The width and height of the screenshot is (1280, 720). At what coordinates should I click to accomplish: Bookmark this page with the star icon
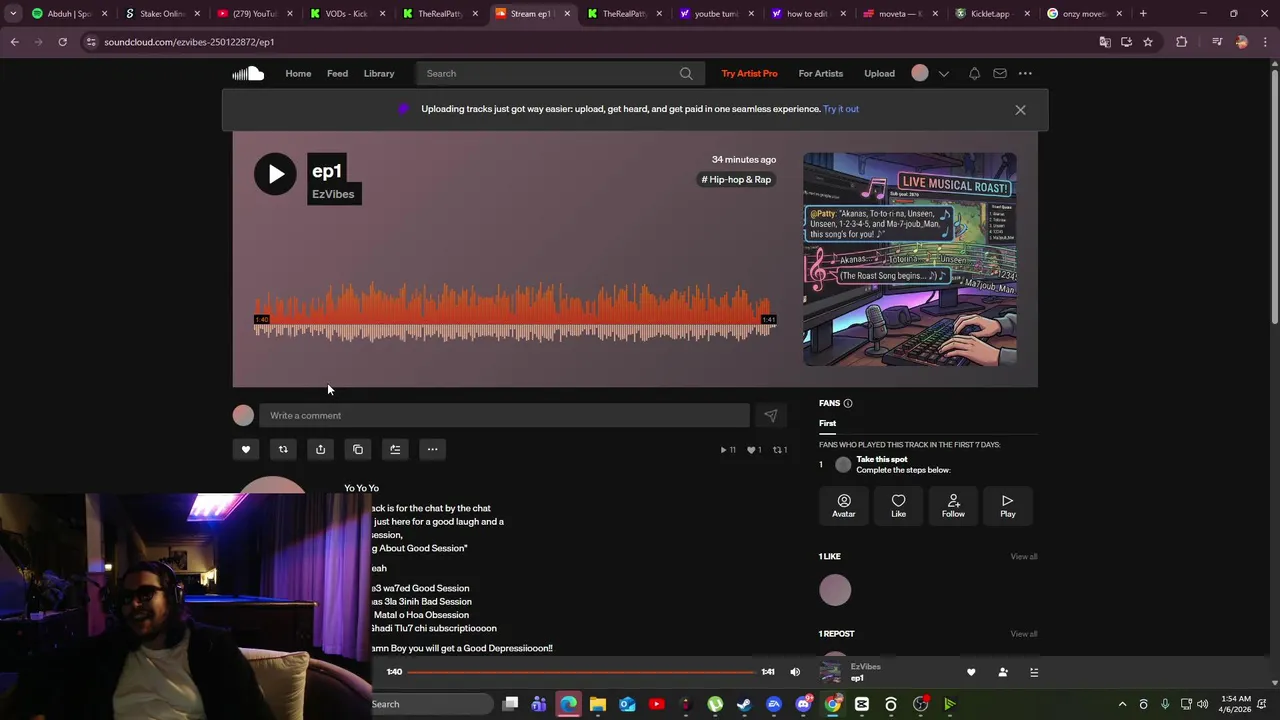(1148, 42)
